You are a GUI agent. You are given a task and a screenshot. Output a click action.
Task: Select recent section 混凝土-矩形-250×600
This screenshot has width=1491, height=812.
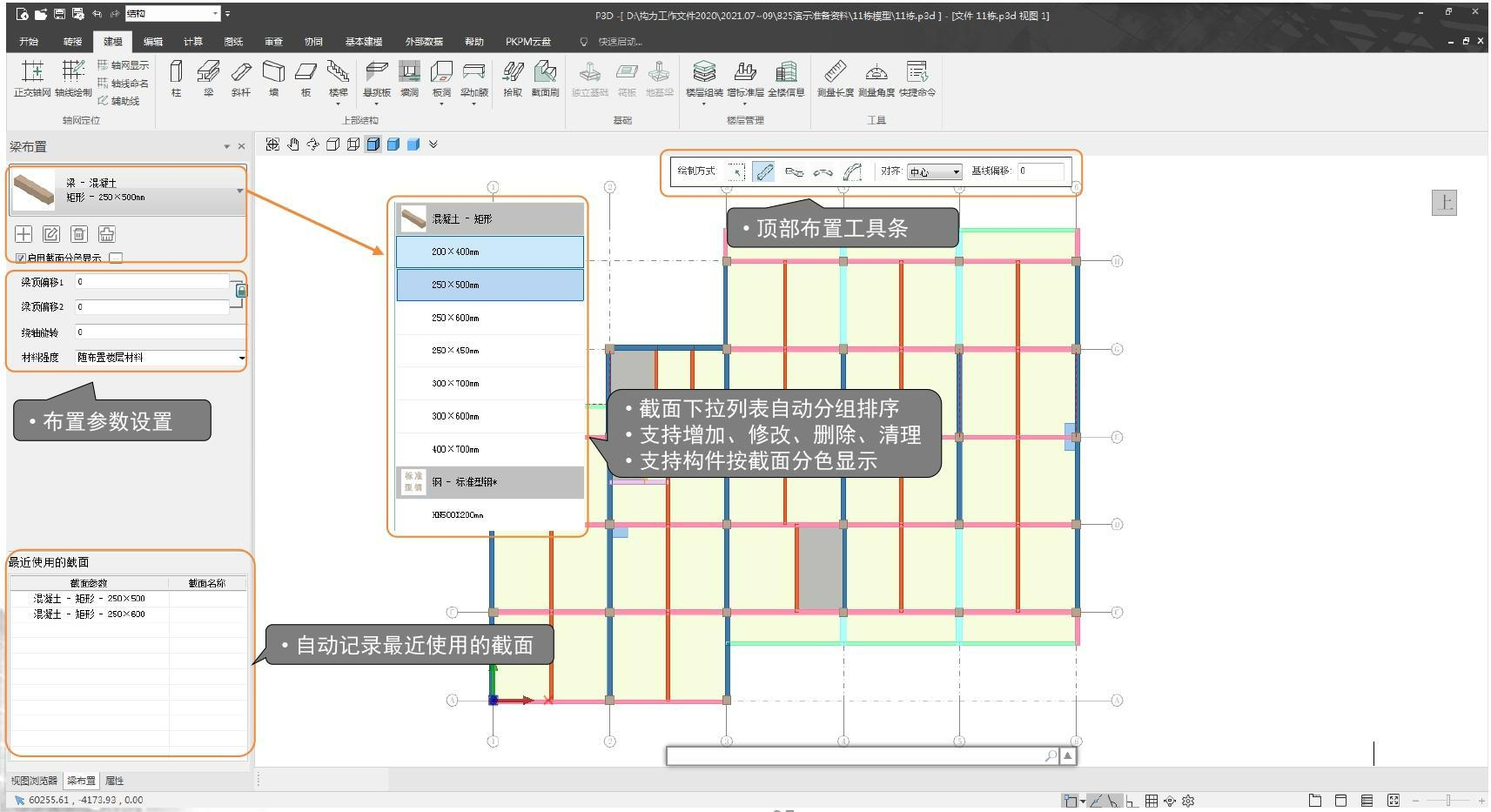tap(89, 614)
